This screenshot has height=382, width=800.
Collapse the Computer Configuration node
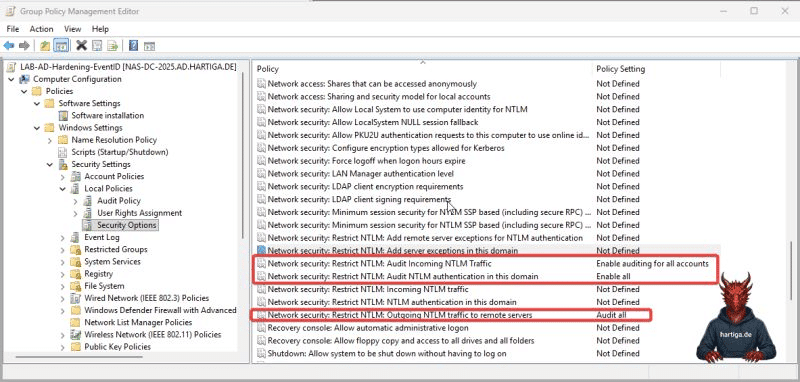[x=11, y=79]
